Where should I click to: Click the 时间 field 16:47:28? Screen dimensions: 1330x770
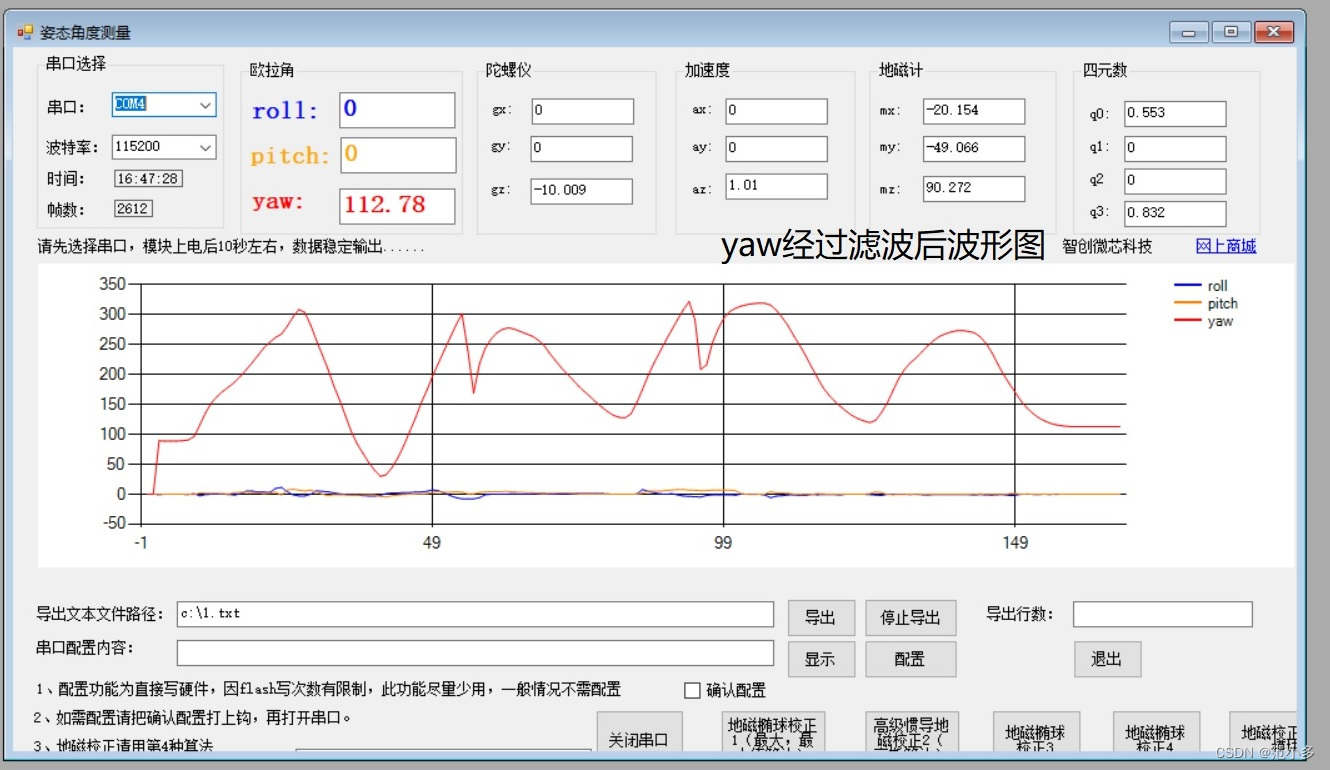(x=148, y=179)
